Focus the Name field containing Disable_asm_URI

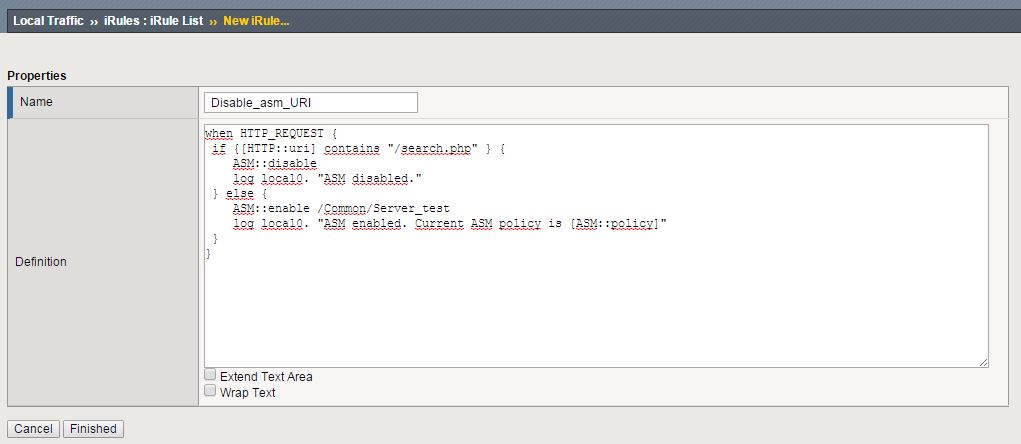coord(310,103)
